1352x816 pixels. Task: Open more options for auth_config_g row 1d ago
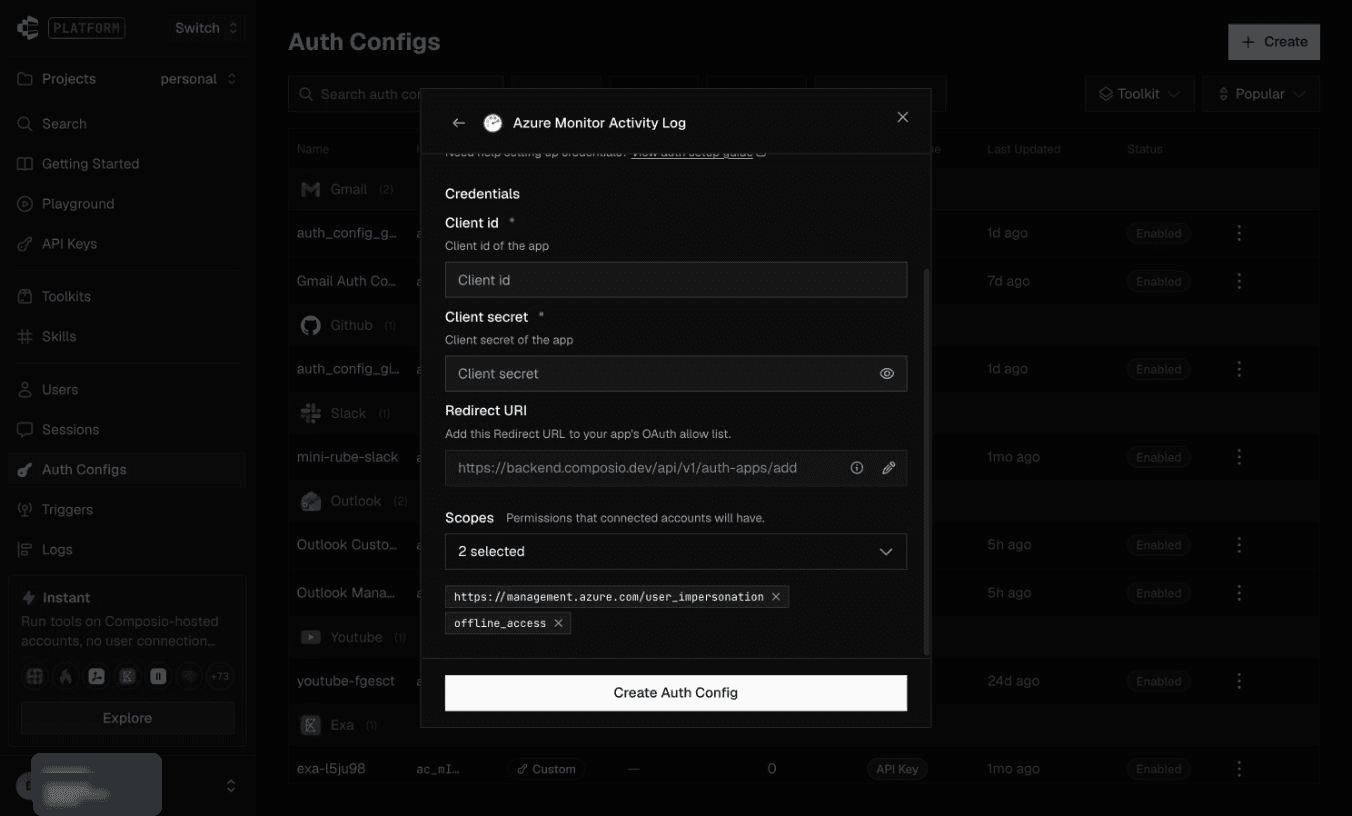pos(1239,233)
